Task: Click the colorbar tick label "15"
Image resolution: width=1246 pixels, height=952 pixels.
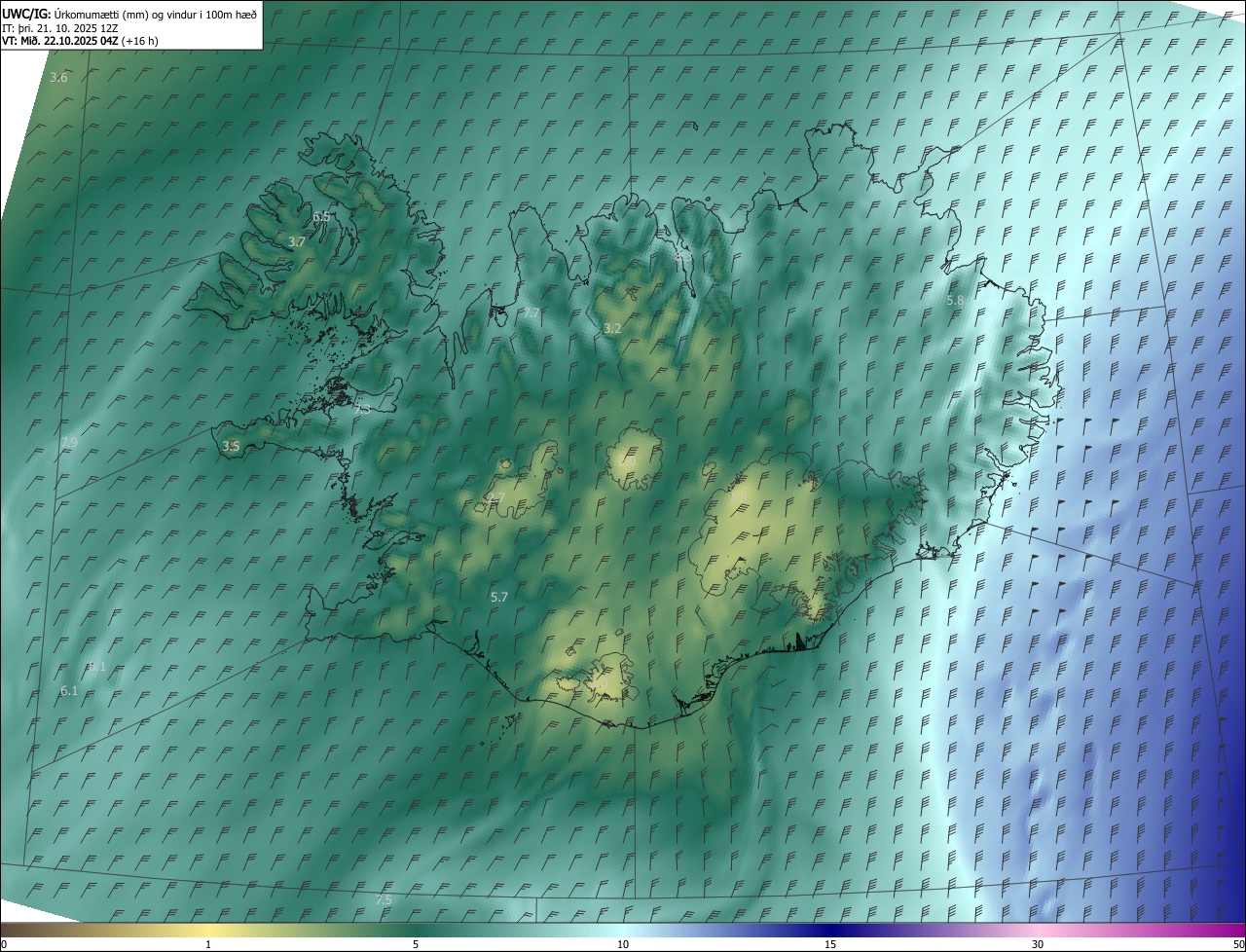Action: click(x=830, y=944)
